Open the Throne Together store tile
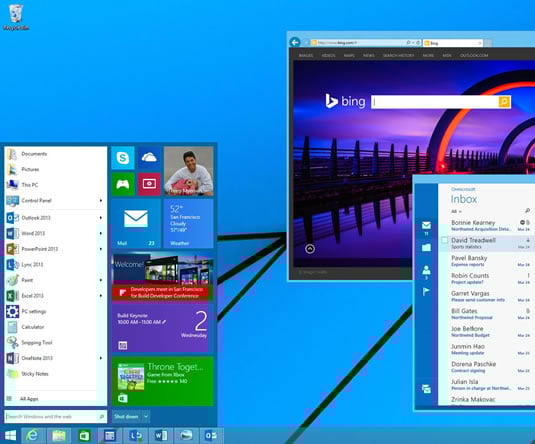 [x=162, y=381]
